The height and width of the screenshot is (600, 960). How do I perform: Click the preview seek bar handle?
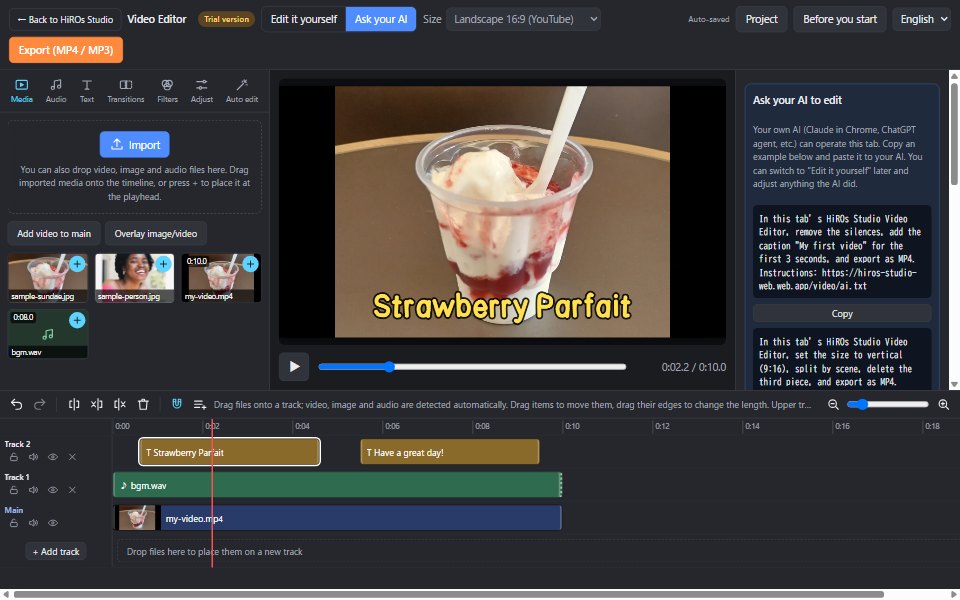389,367
